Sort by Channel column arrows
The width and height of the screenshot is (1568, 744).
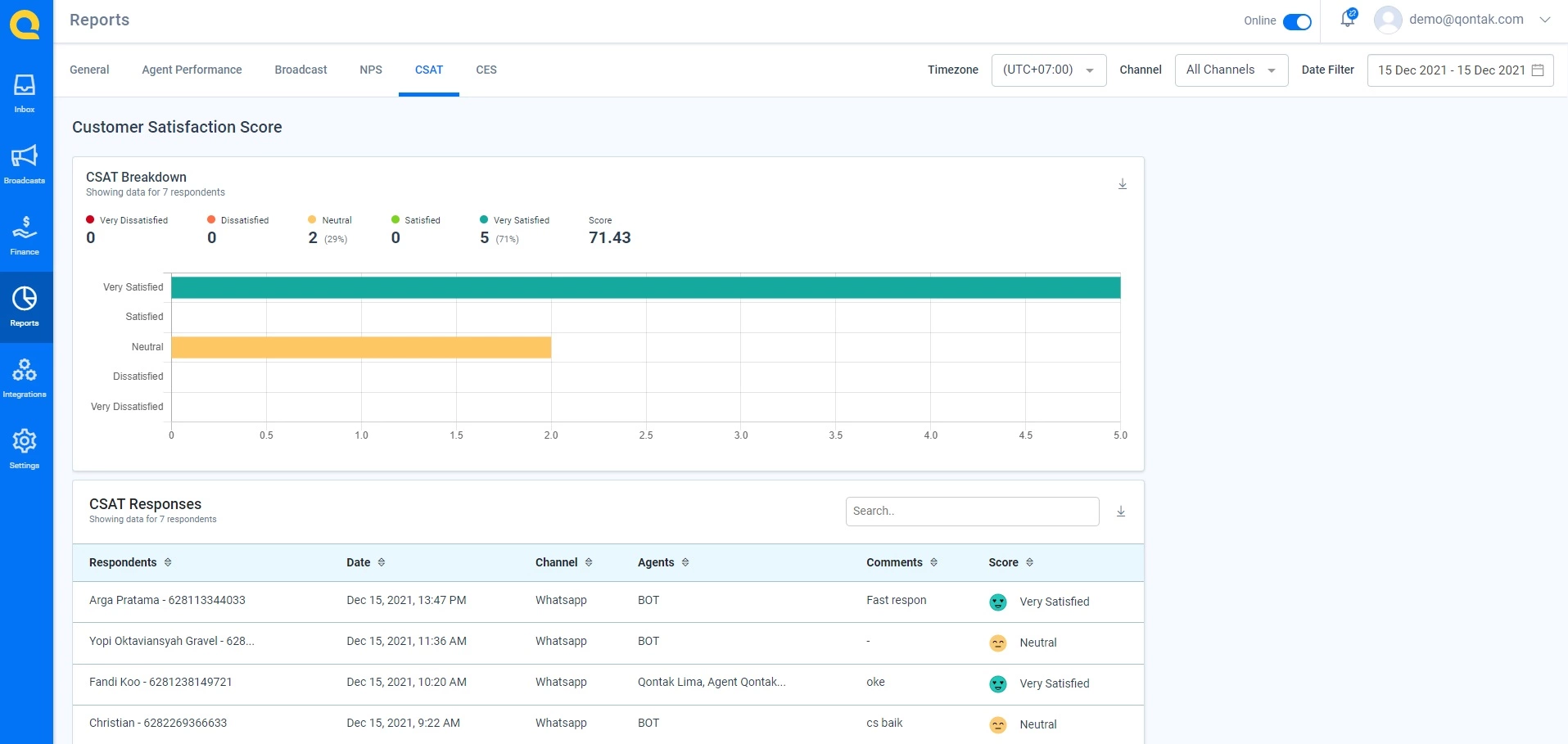(589, 562)
